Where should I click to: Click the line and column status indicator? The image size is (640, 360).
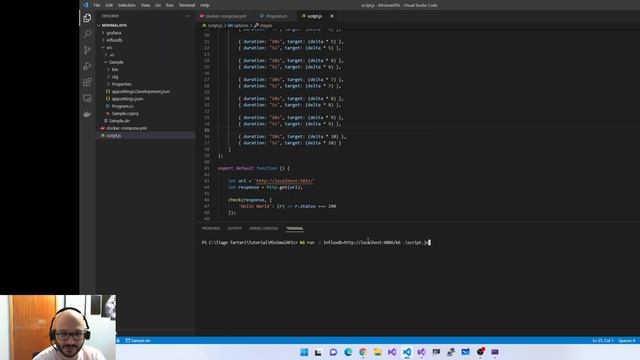point(603,340)
